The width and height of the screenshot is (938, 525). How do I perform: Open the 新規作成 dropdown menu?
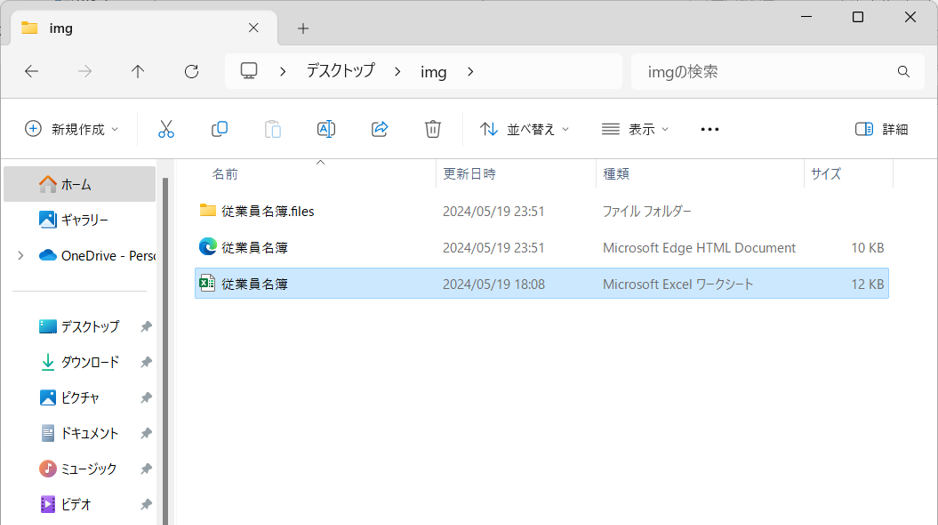point(72,129)
